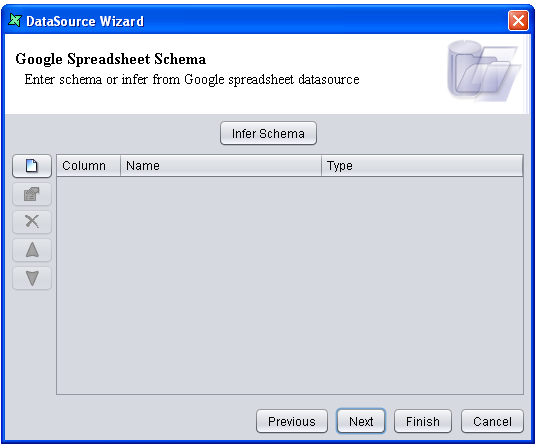This screenshot has height=444, width=536.
Task: Click Finish to complete the wizard
Action: (423, 421)
